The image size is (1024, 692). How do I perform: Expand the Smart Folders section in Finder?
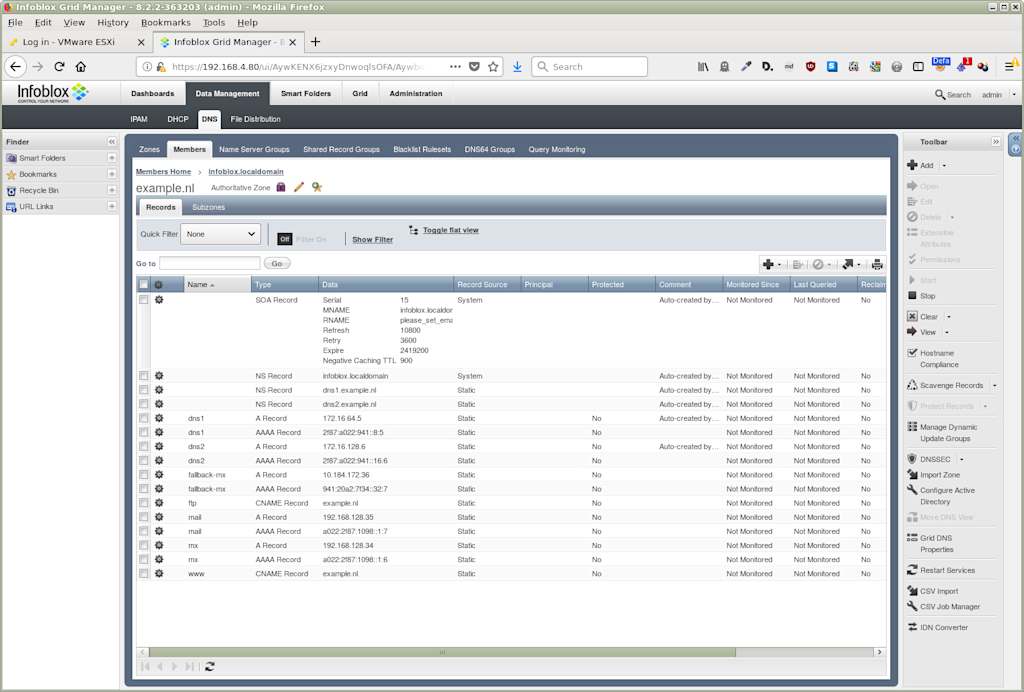pos(112,158)
